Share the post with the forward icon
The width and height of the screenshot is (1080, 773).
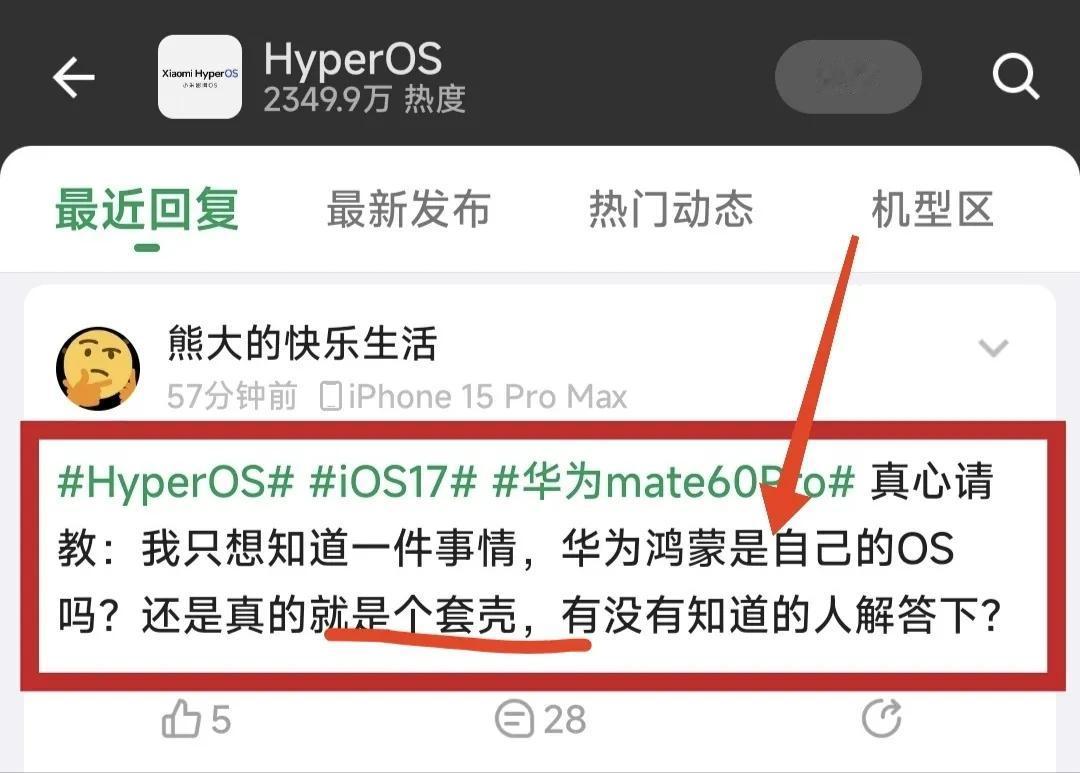pos(882,718)
